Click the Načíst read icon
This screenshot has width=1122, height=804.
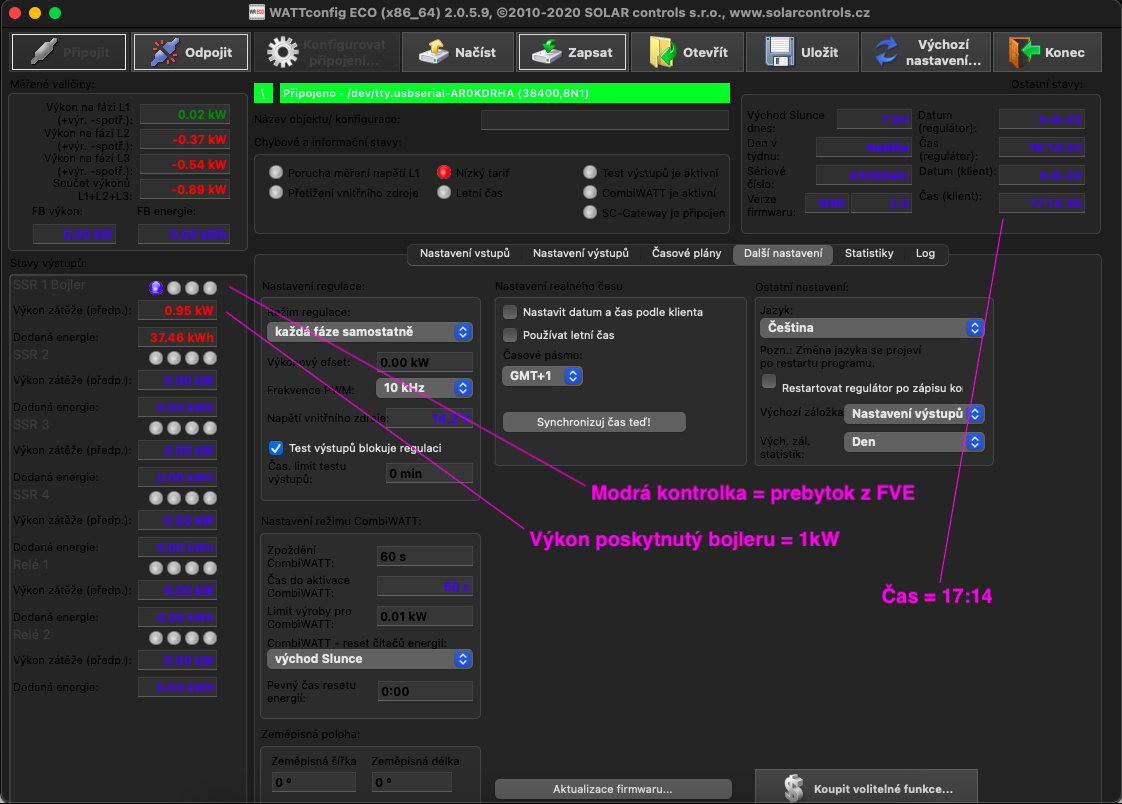coord(434,52)
